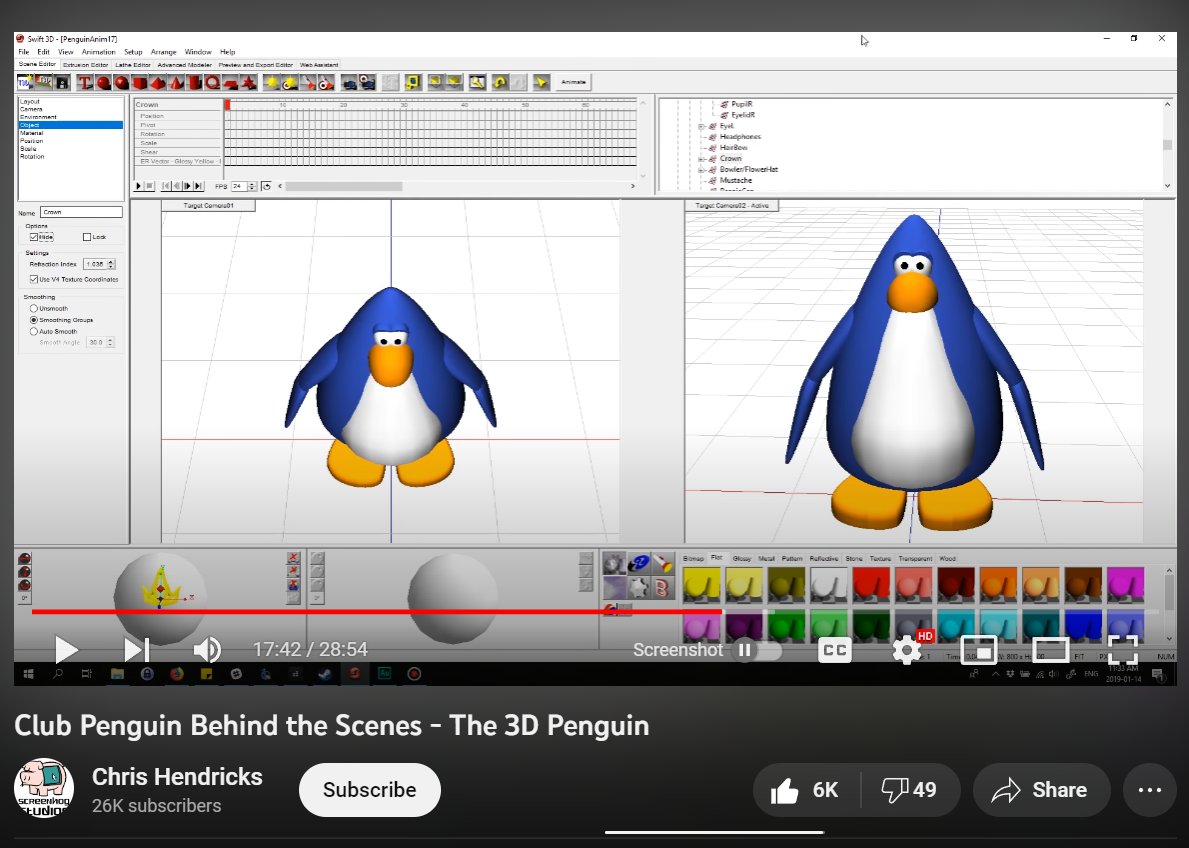The width and height of the screenshot is (1189, 848).
Task: Select the Create Torus tool icon
Action: point(212,83)
